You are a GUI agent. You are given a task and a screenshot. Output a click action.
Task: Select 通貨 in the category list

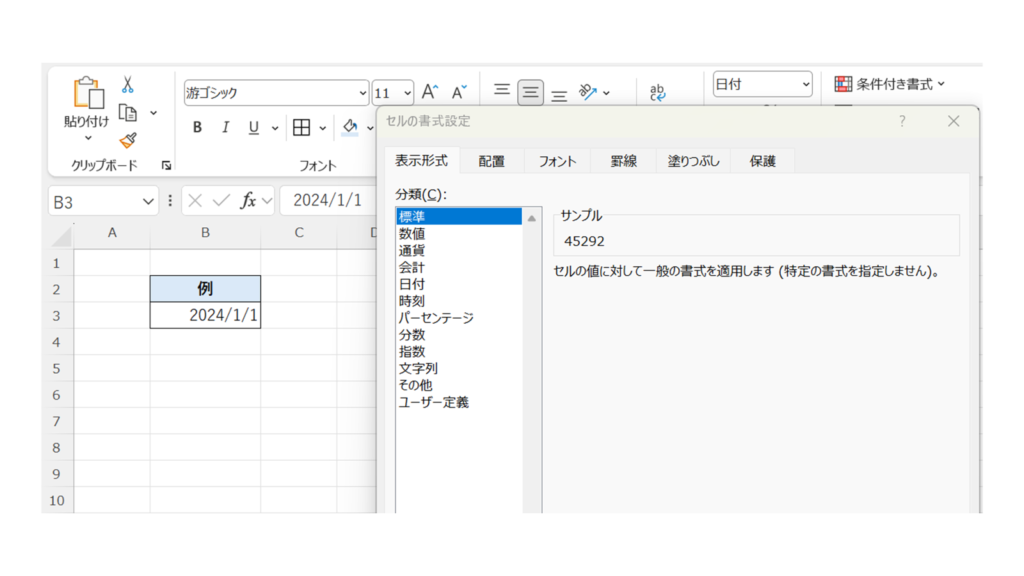[411, 251]
